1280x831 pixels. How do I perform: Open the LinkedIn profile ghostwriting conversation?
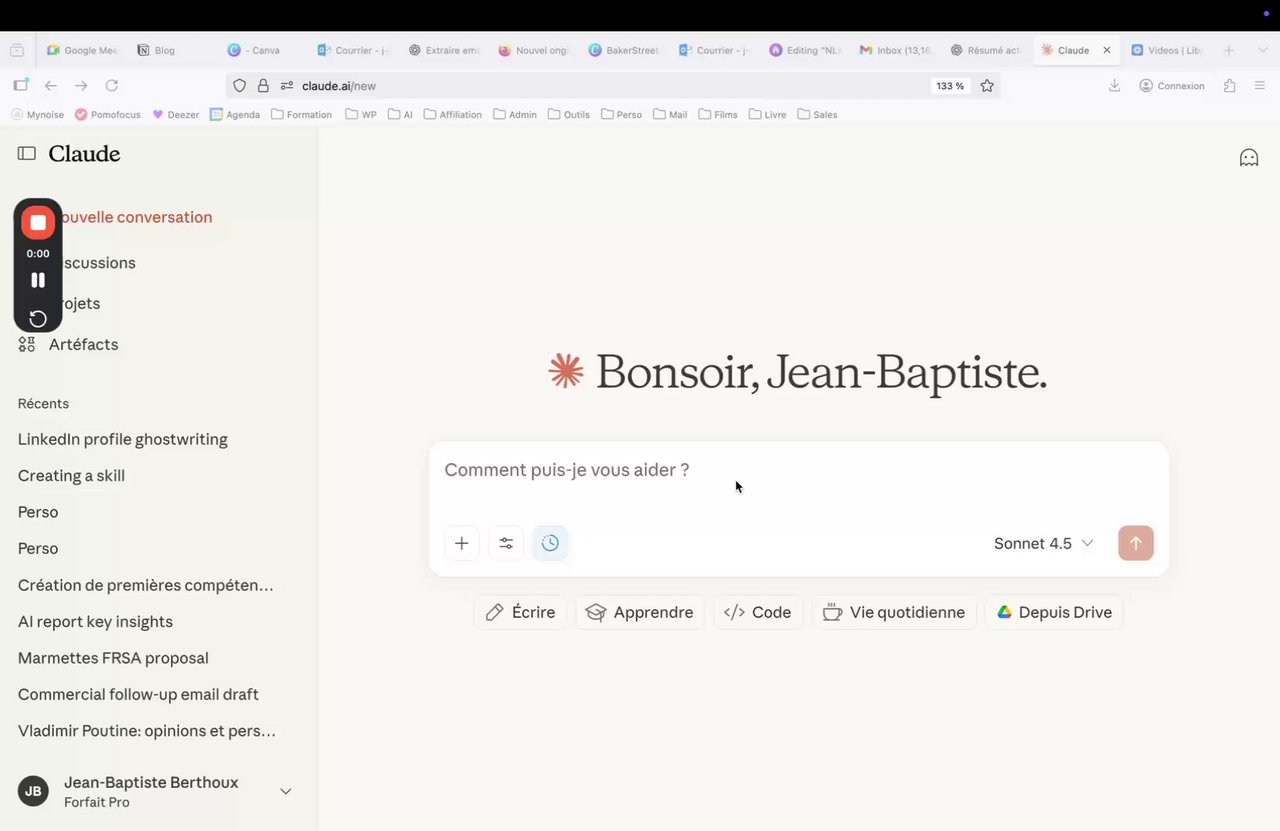[x=123, y=439]
